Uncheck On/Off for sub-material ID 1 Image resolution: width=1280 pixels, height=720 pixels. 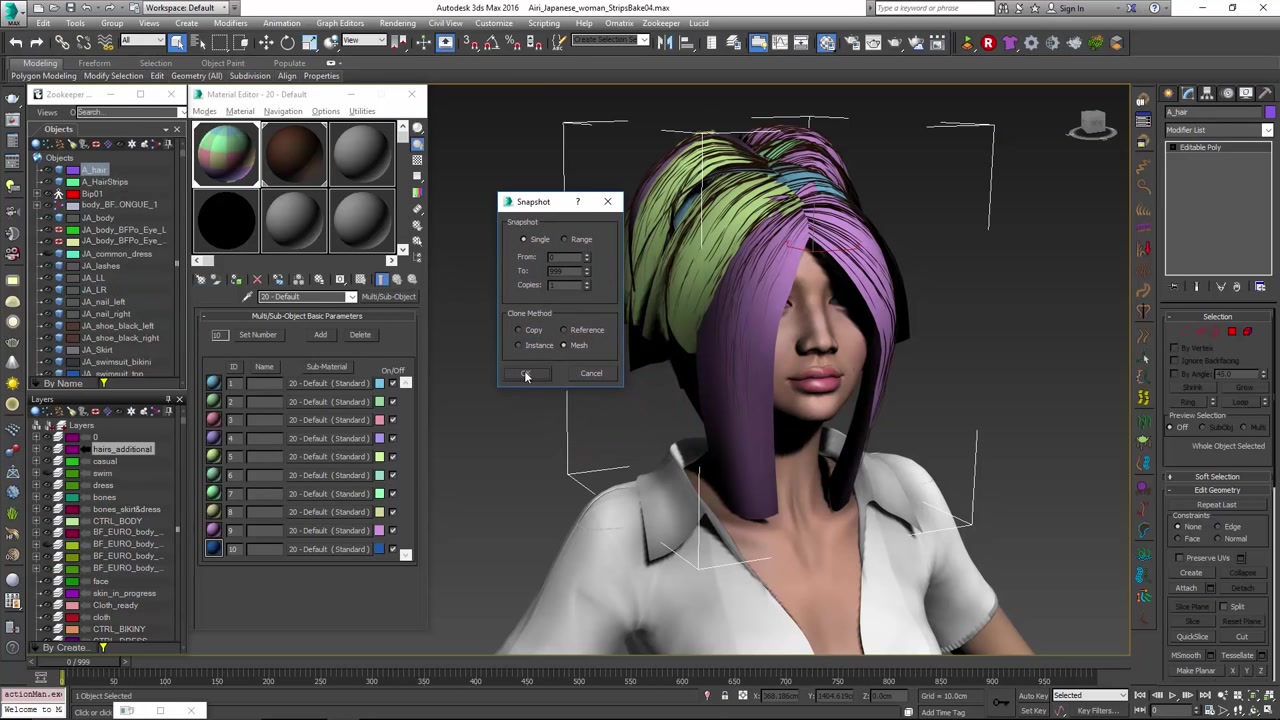(393, 383)
